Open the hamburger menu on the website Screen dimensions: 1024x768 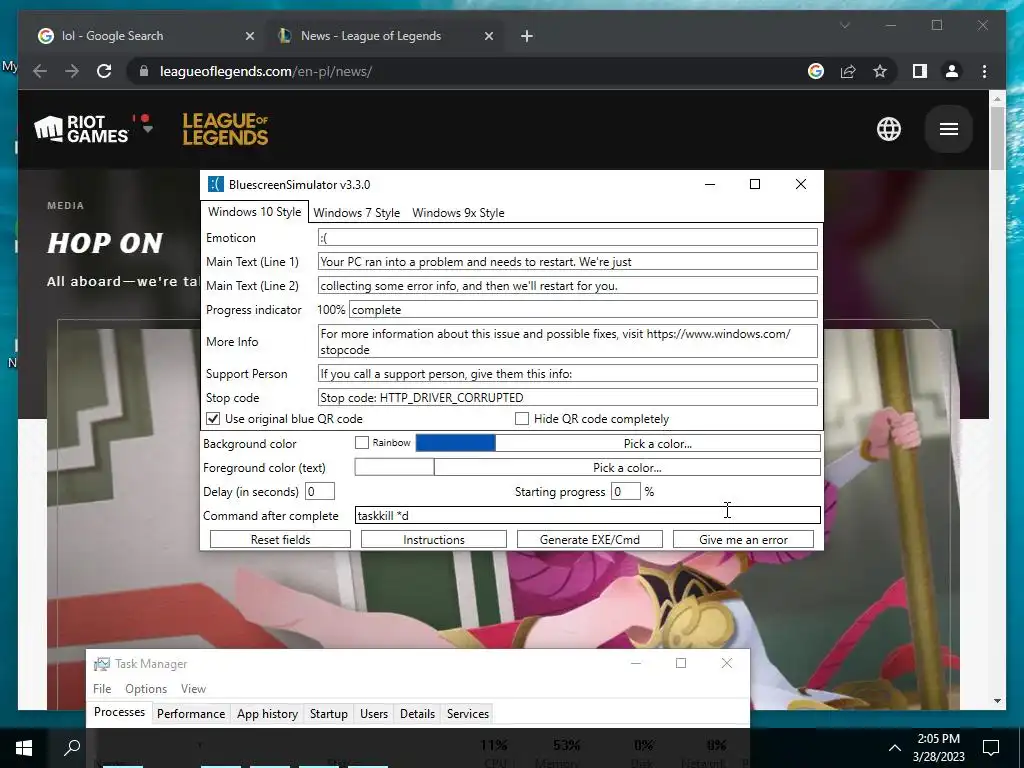(949, 129)
